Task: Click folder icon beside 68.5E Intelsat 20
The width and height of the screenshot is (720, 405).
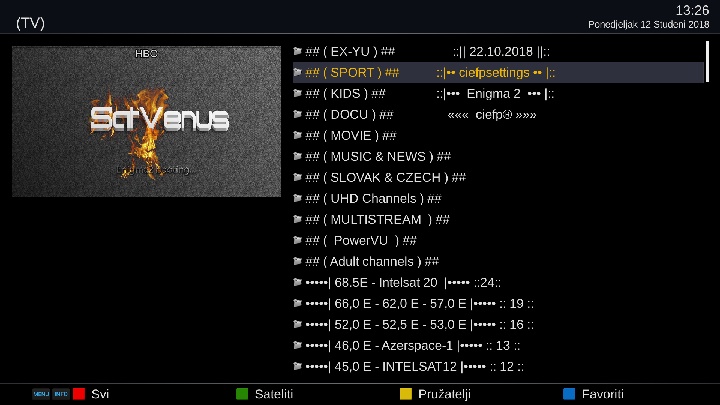Action: [x=298, y=282]
